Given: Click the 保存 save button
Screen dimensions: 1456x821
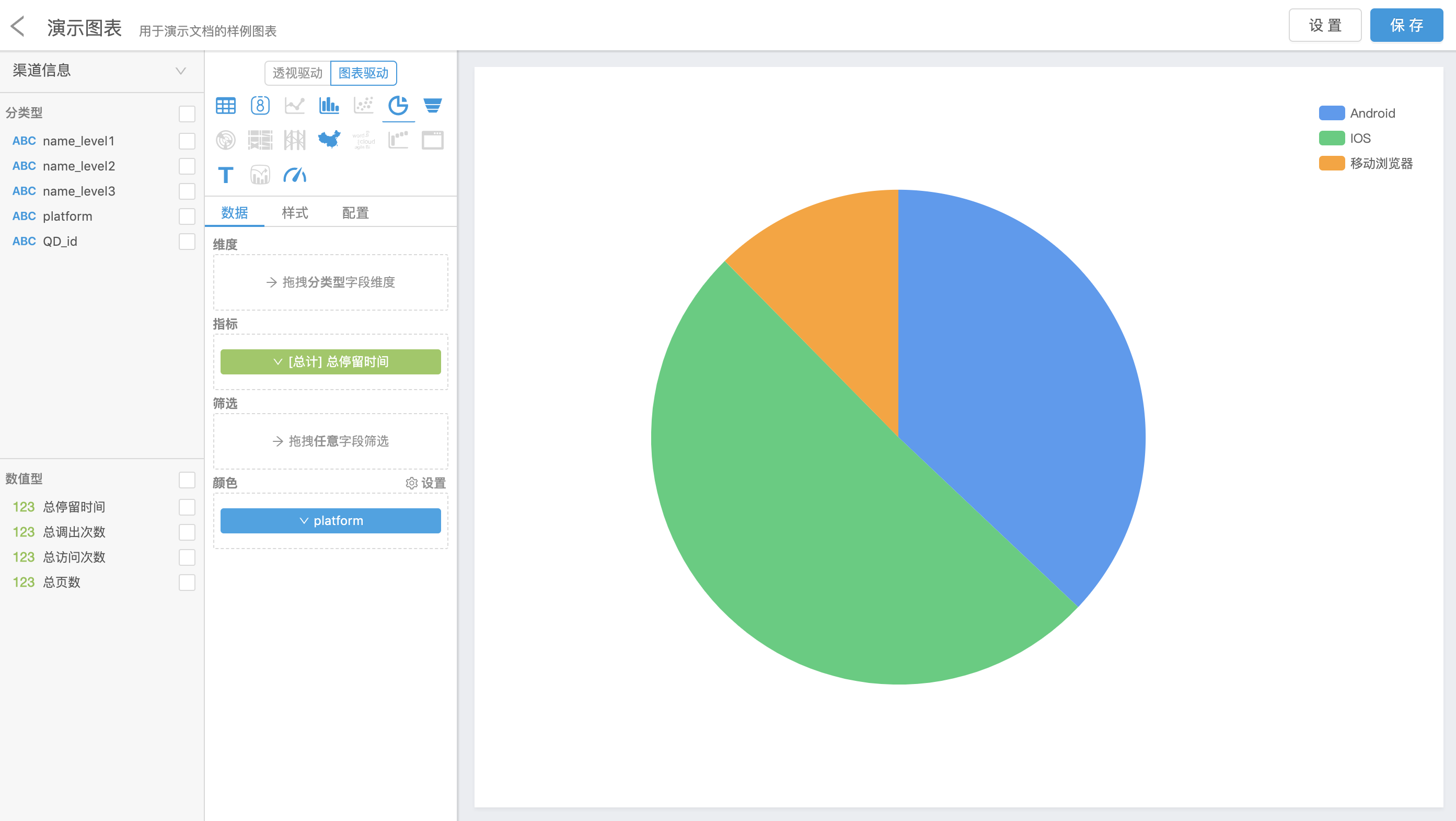Looking at the screenshot, I should (1406, 26).
